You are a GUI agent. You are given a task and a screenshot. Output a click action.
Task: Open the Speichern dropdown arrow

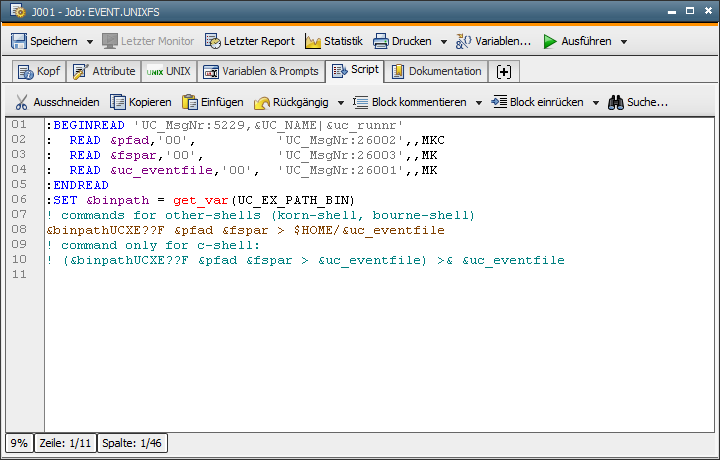90,42
